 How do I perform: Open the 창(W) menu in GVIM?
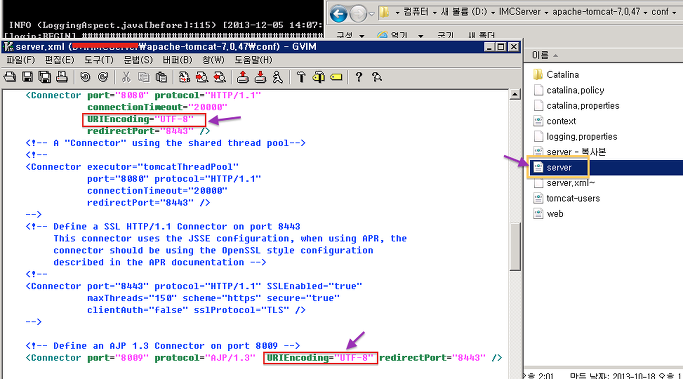(x=213, y=60)
